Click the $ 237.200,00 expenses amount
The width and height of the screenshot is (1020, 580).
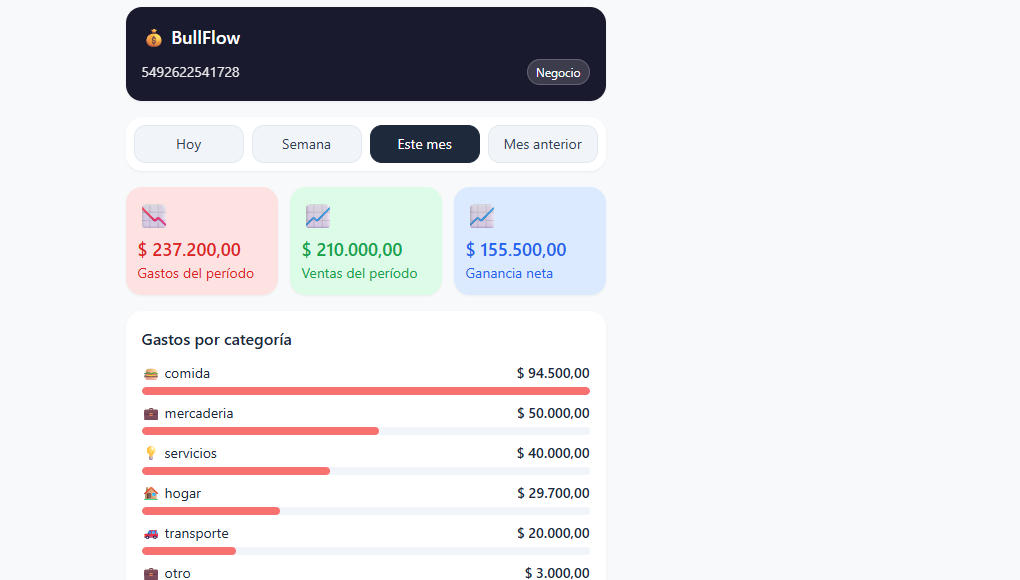[189, 250]
